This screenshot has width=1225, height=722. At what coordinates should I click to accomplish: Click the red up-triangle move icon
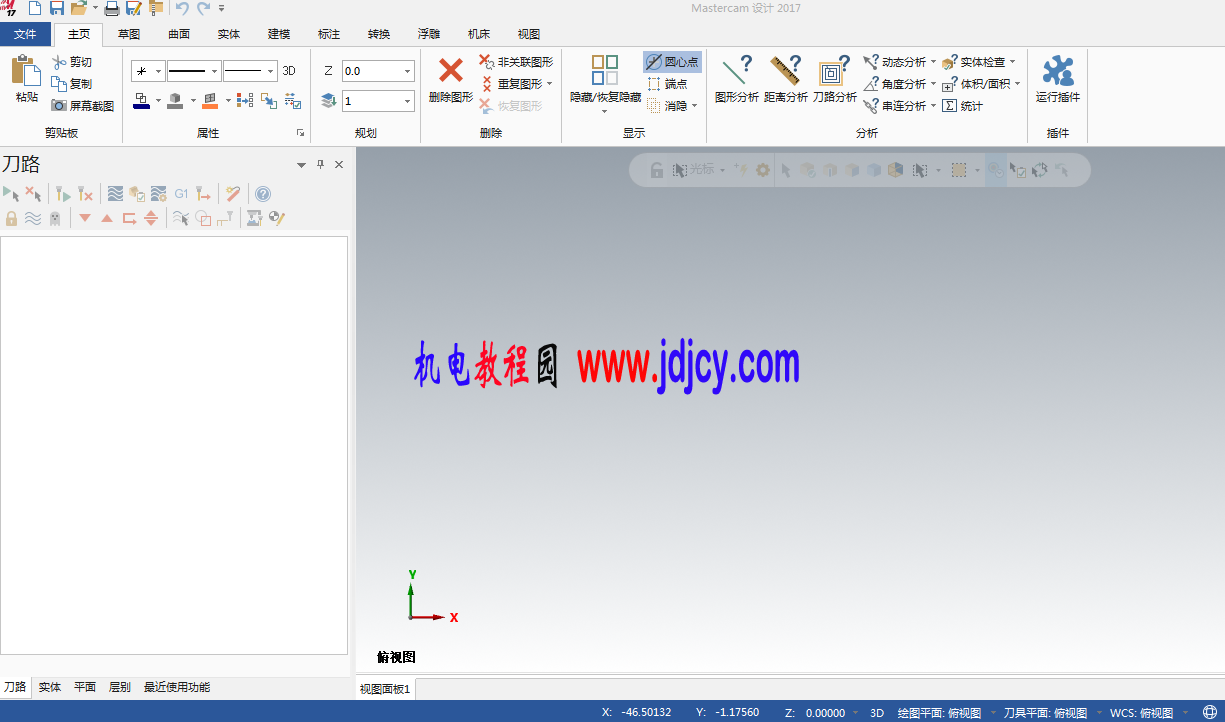[x=107, y=218]
